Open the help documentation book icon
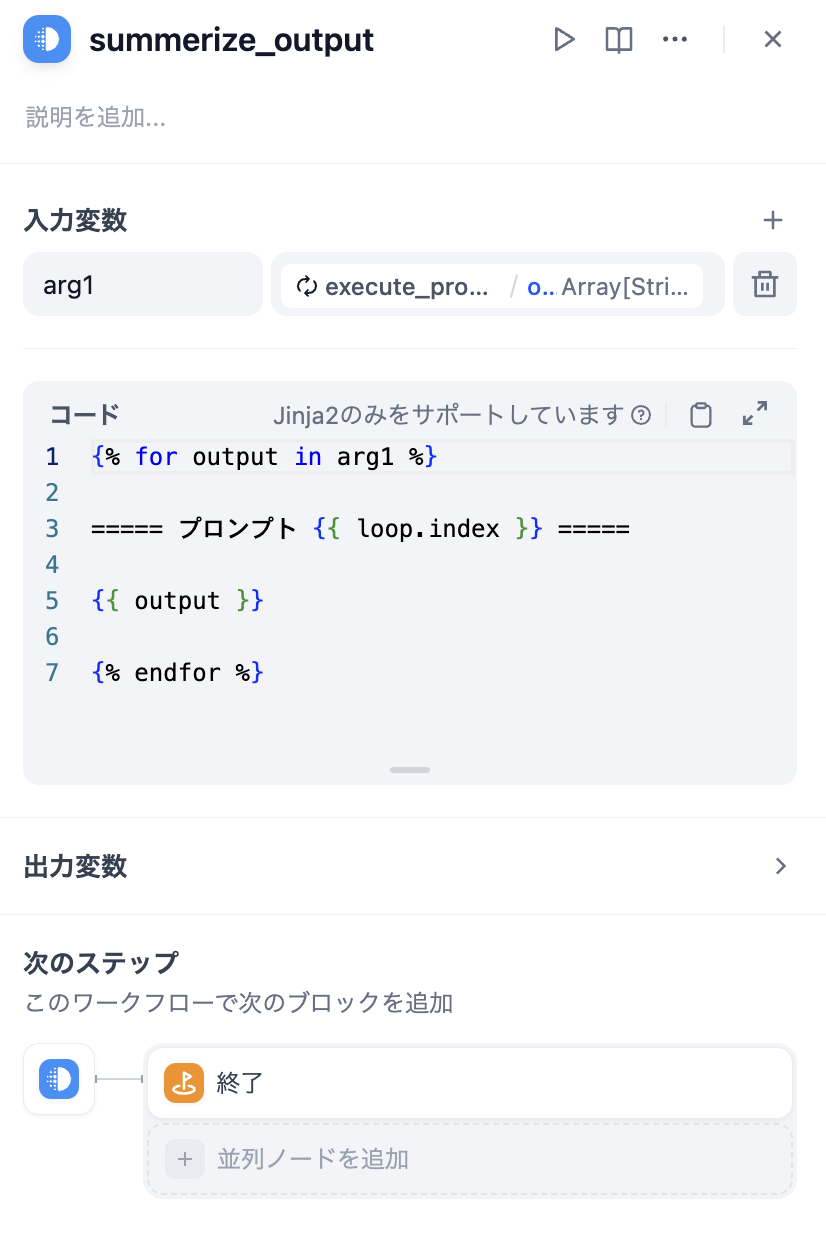This screenshot has width=826, height=1252. (619, 40)
